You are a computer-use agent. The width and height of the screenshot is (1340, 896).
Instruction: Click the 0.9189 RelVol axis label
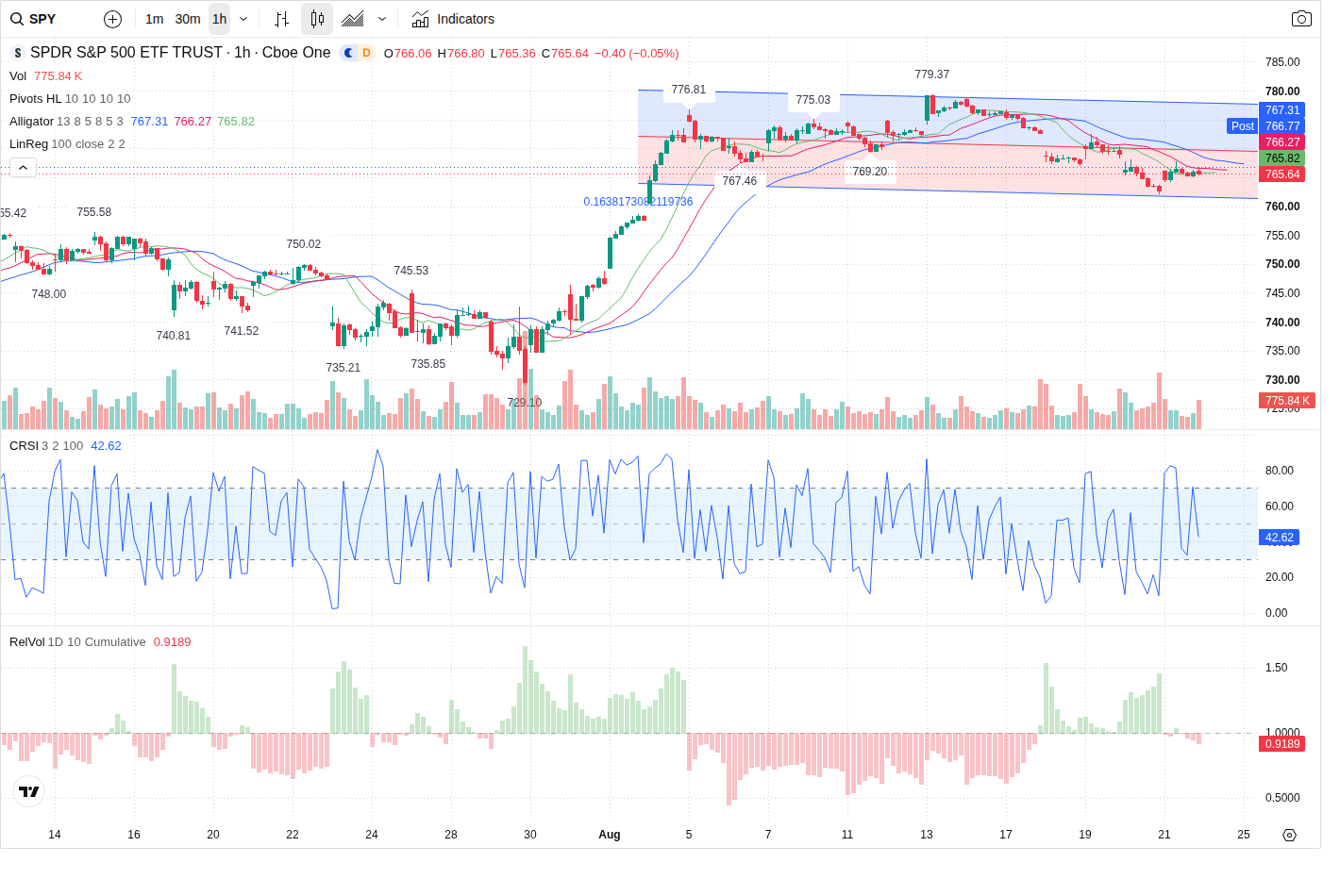[1281, 744]
